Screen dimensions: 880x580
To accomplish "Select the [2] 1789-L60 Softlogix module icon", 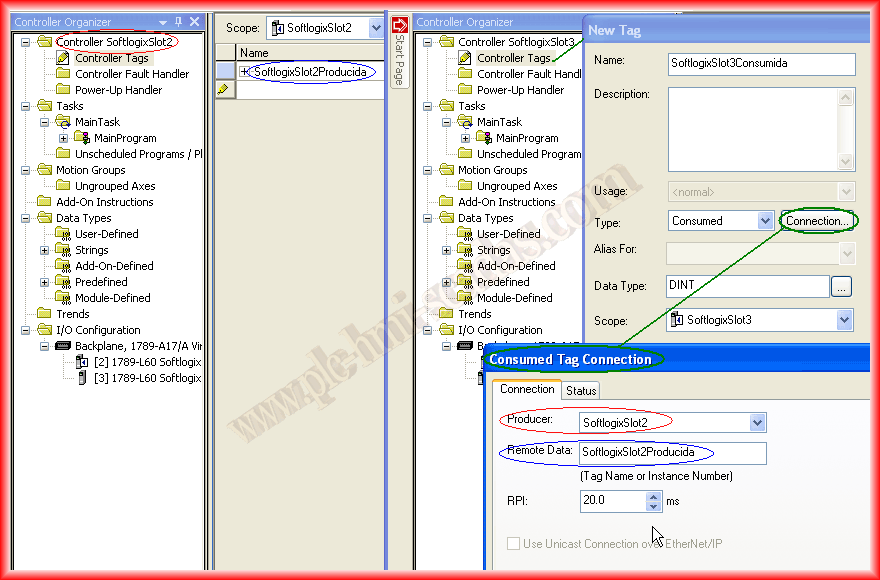I will [x=83, y=362].
